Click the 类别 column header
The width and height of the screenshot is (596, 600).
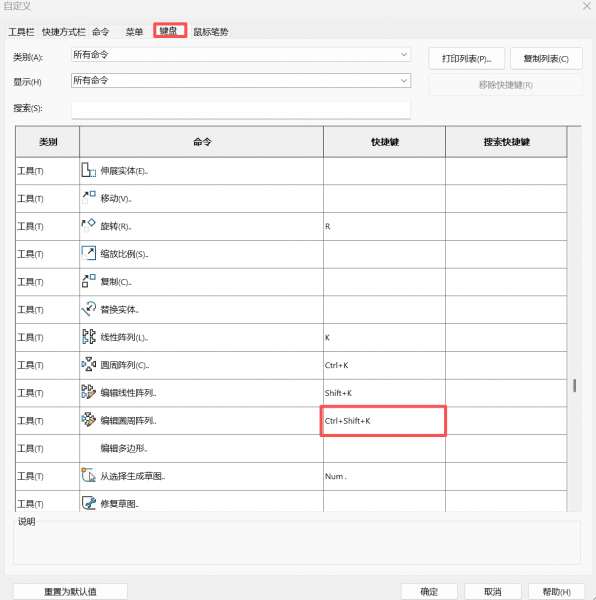48,142
